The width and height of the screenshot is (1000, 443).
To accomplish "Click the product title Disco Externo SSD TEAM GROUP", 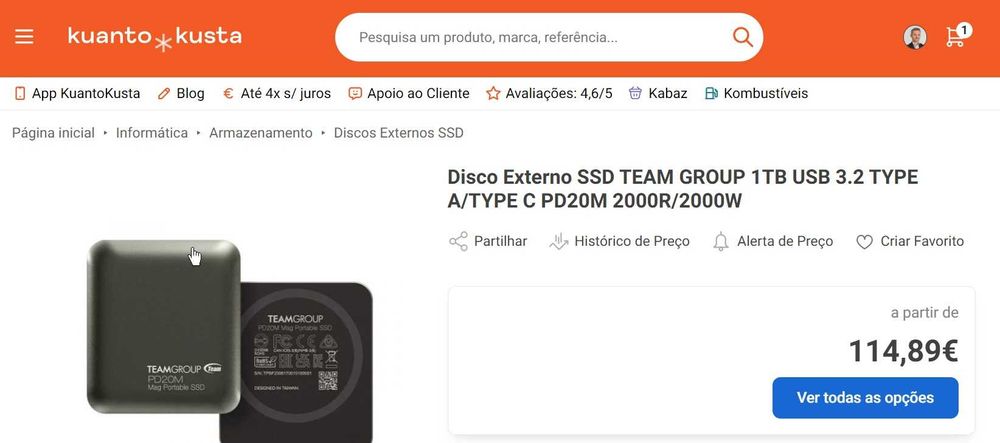I will 682,189.
